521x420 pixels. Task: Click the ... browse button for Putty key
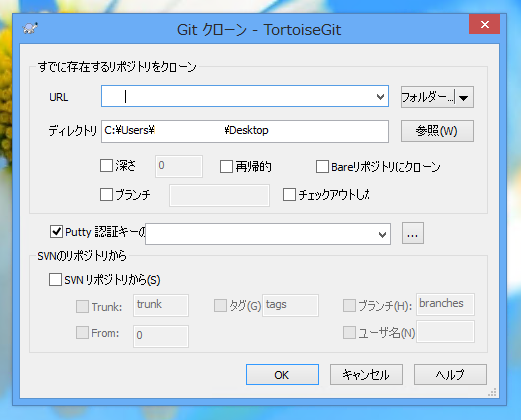click(413, 233)
